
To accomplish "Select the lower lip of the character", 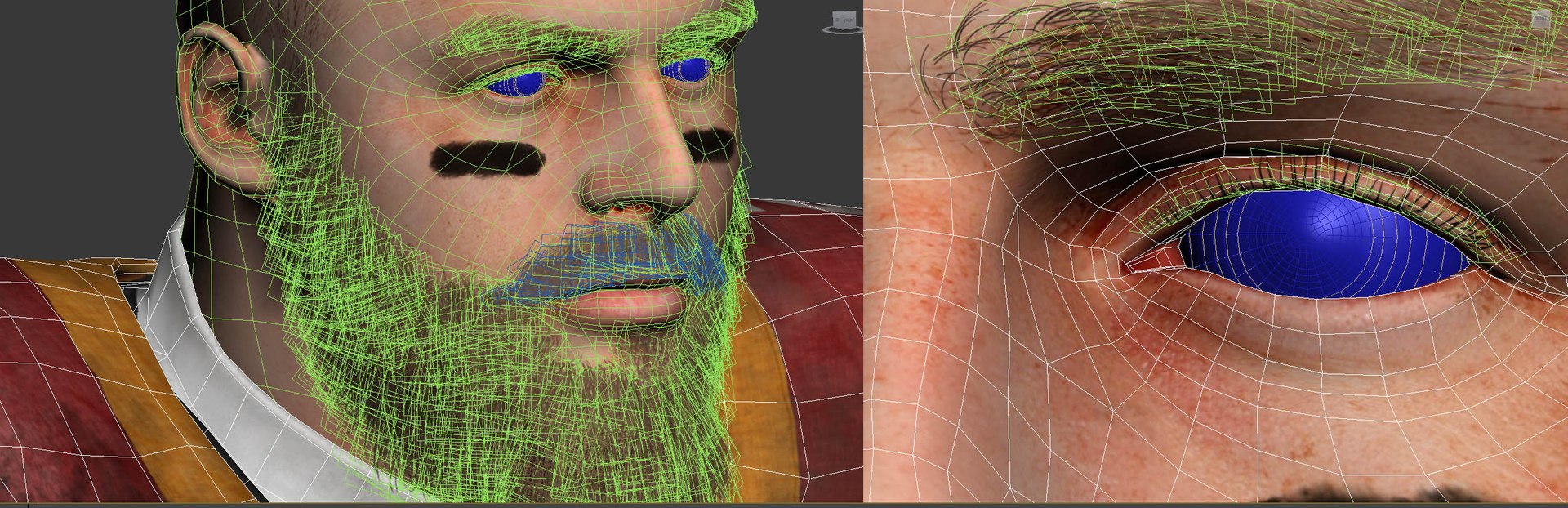I will point(629,305).
